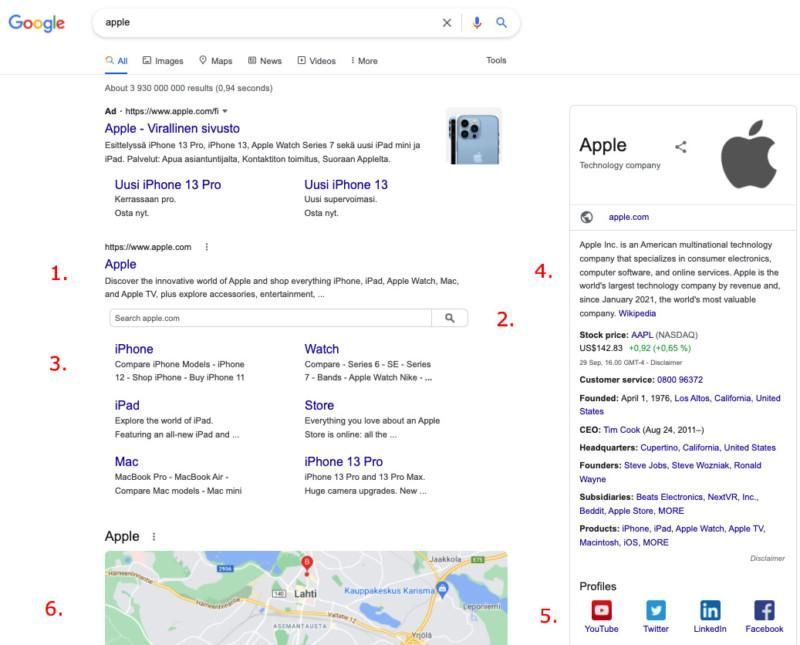Open the Mac sitelink

click(x=127, y=462)
